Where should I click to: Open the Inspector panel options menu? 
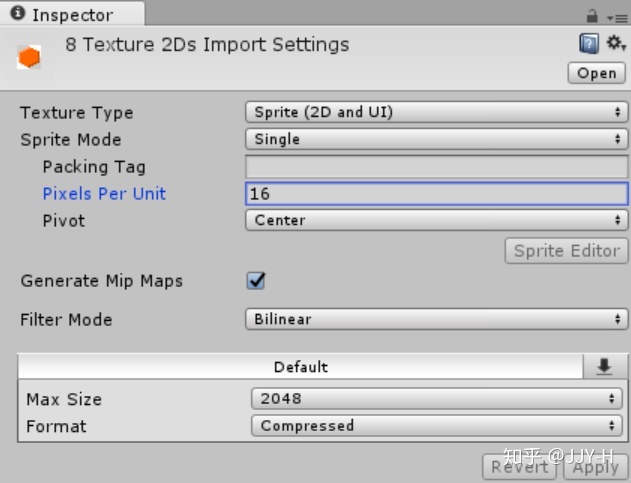[x=617, y=18]
